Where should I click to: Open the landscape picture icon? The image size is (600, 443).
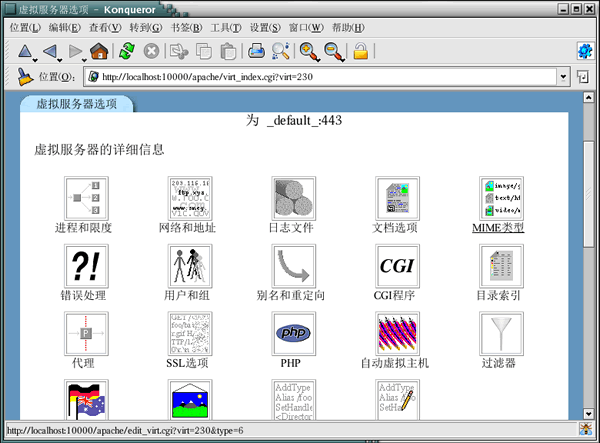click(x=190, y=400)
